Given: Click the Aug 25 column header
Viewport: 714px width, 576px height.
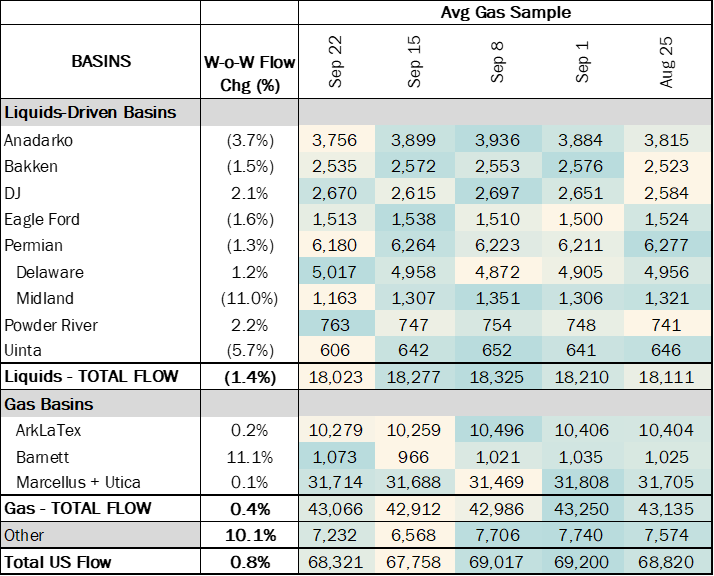Looking at the screenshot, I should tap(666, 61).
